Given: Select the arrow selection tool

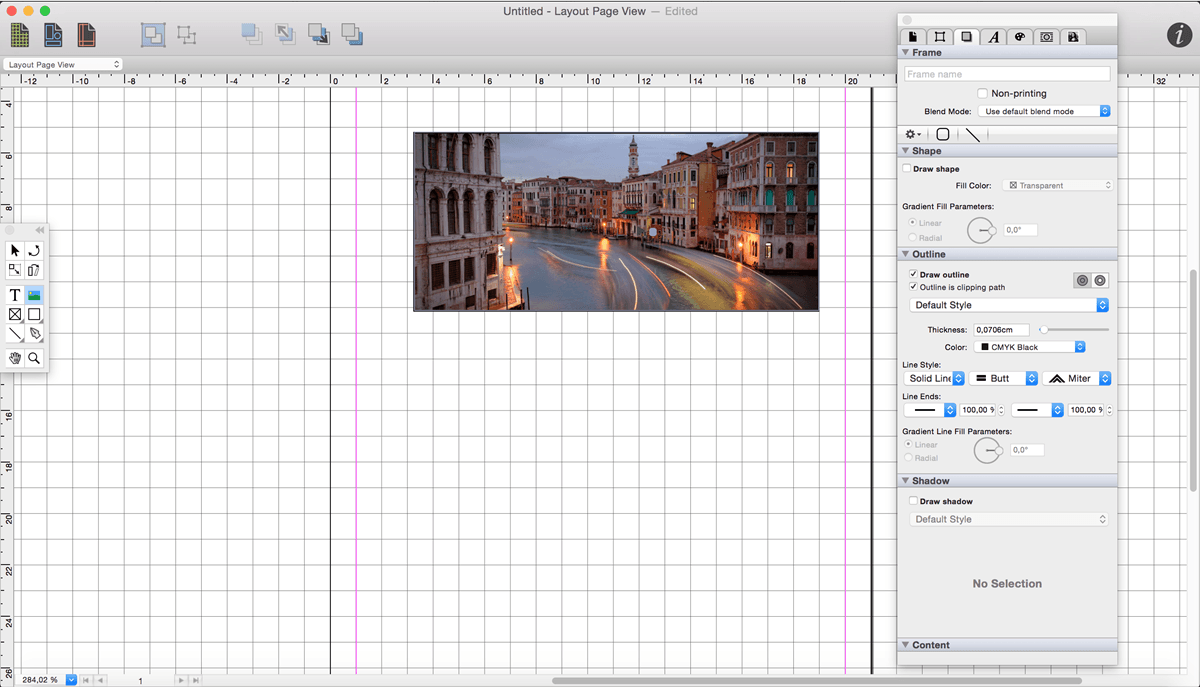Looking at the screenshot, I should (x=15, y=250).
